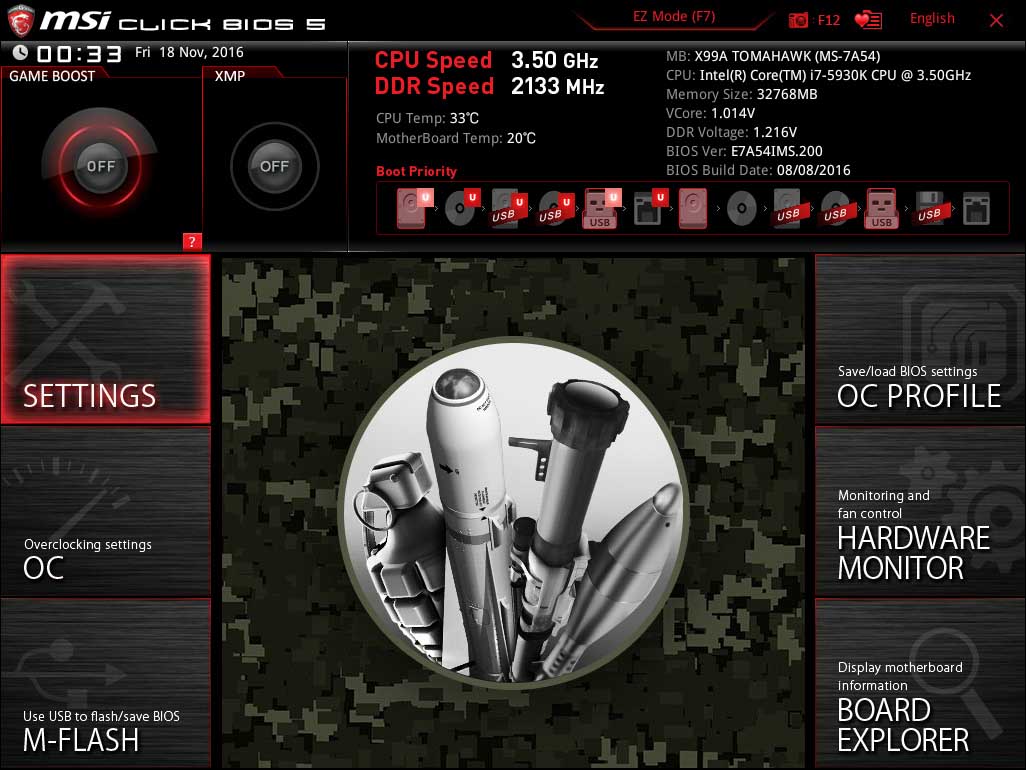The image size is (1026, 770).
Task: Select the UEFI USB key boot icon
Action: coord(601,208)
